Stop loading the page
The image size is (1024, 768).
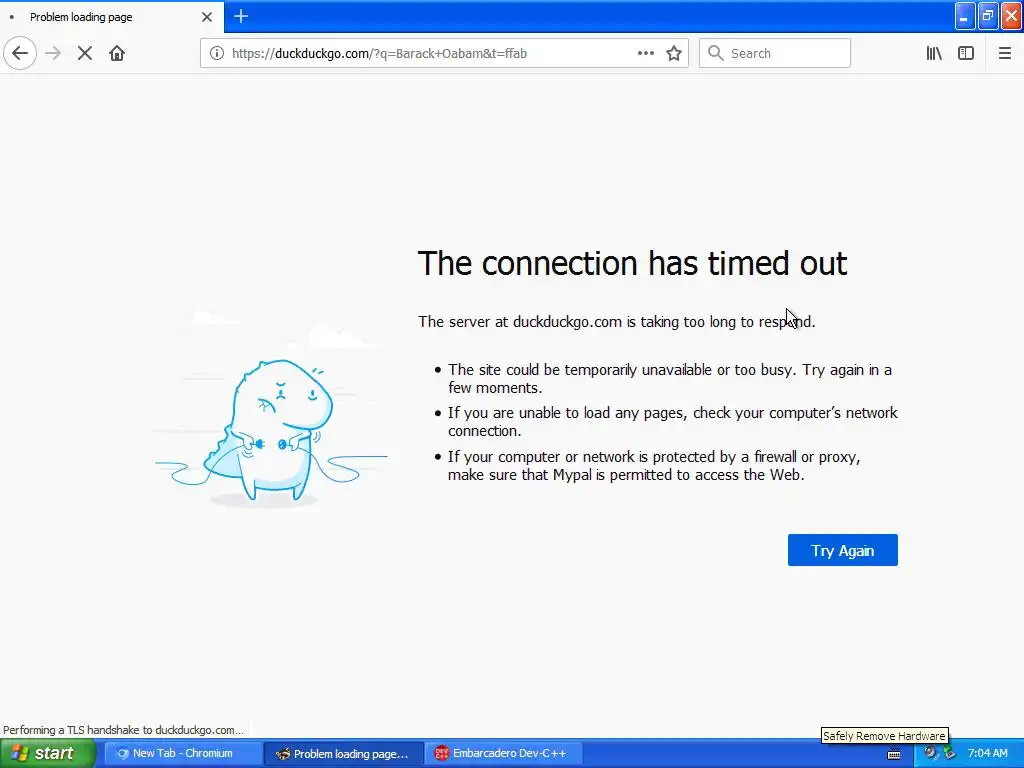pyautogui.click(x=85, y=53)
